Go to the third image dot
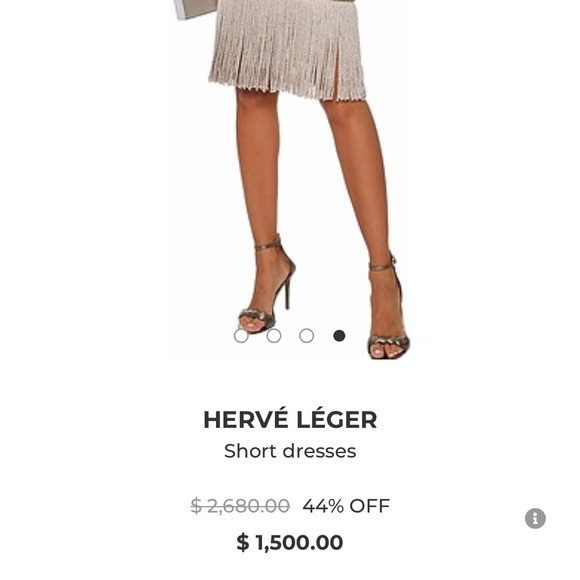Image resolution: width=580 pixels, height=580 pixels. (x=306, y=336)
